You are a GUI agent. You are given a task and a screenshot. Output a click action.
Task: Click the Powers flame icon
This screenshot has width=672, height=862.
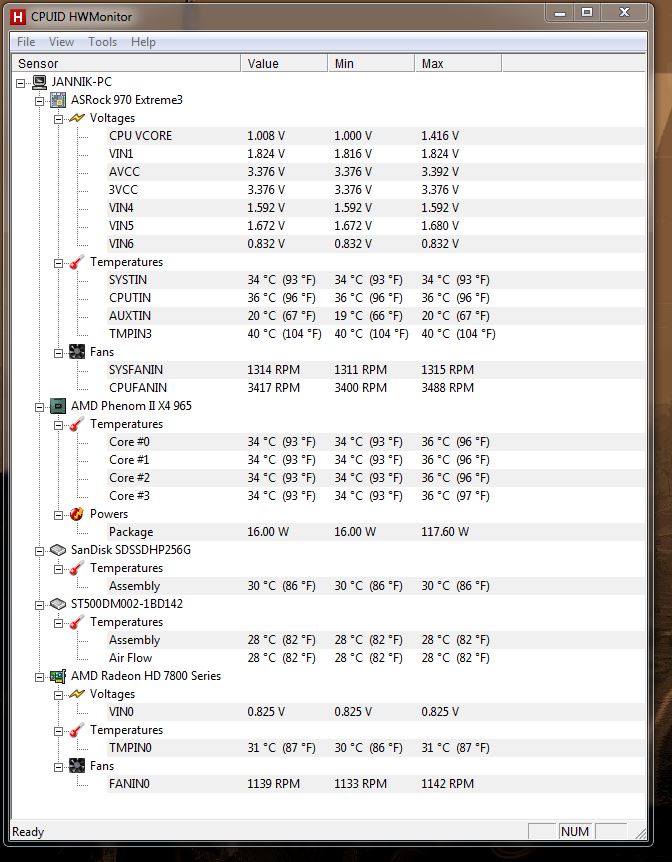pos(77,514)
